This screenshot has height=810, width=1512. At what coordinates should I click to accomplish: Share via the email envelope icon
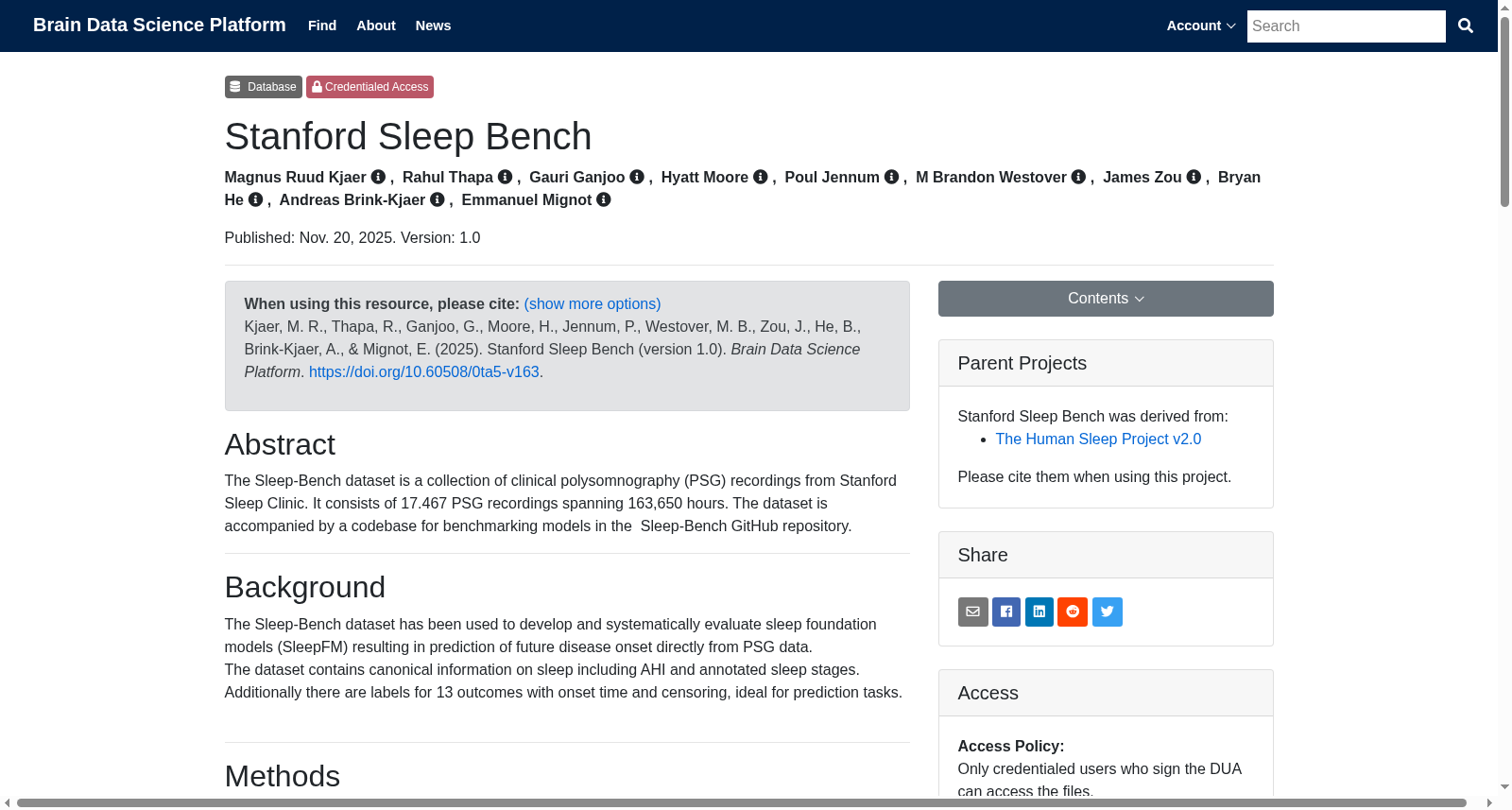(972, 612)
